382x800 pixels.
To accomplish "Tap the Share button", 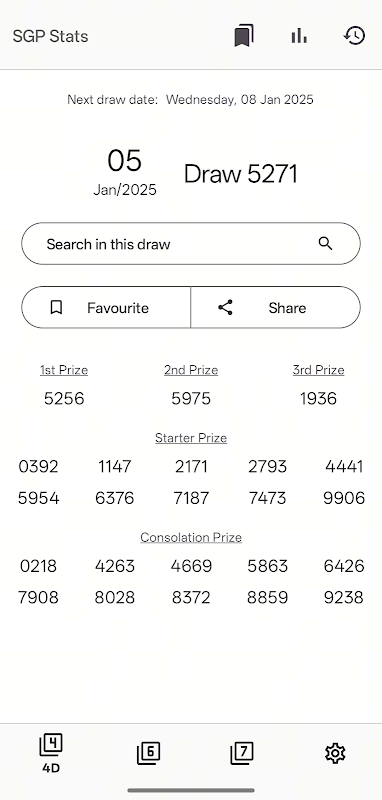I will click(275, 308).
